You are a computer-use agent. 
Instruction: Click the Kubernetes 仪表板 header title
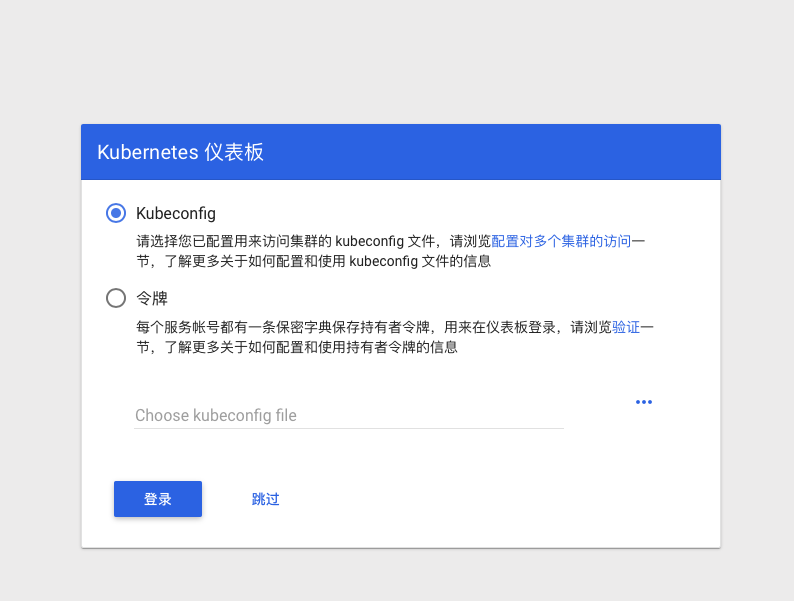tap(180, 152)
